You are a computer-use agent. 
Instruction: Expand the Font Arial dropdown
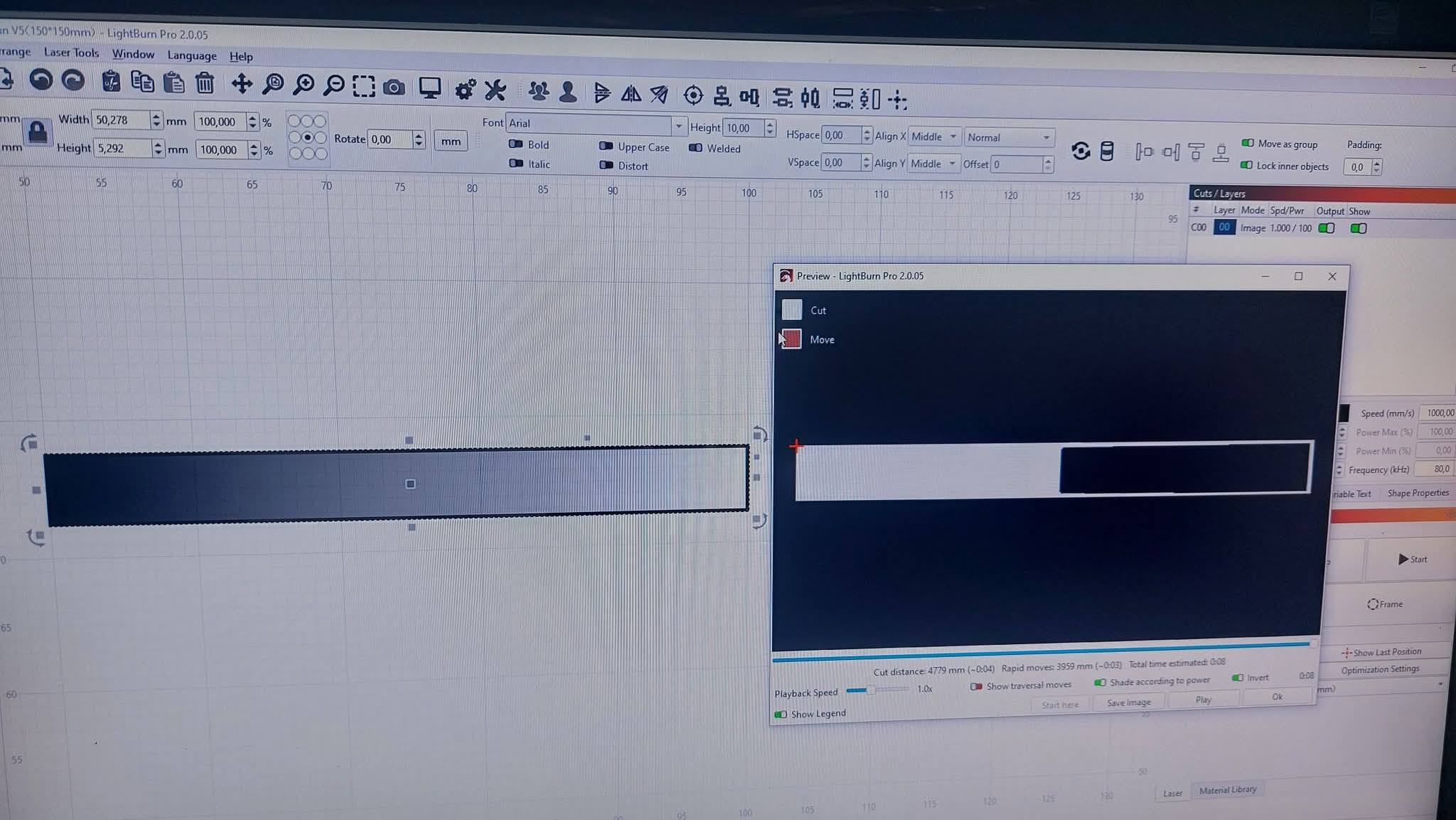[x=678, y=126]
